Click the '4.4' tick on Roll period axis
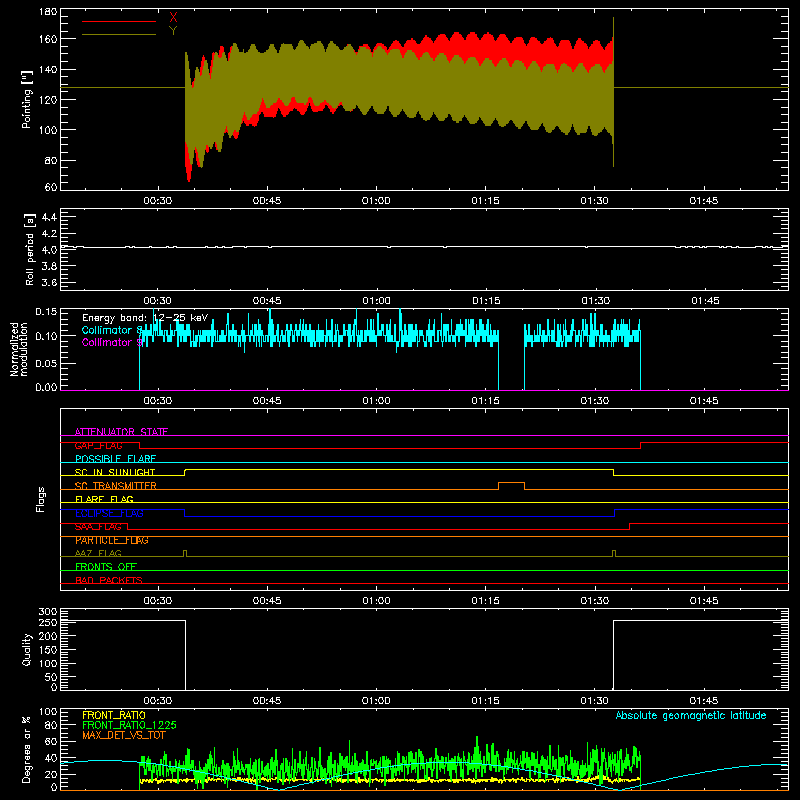800x800 pixels. pos(48,217)
